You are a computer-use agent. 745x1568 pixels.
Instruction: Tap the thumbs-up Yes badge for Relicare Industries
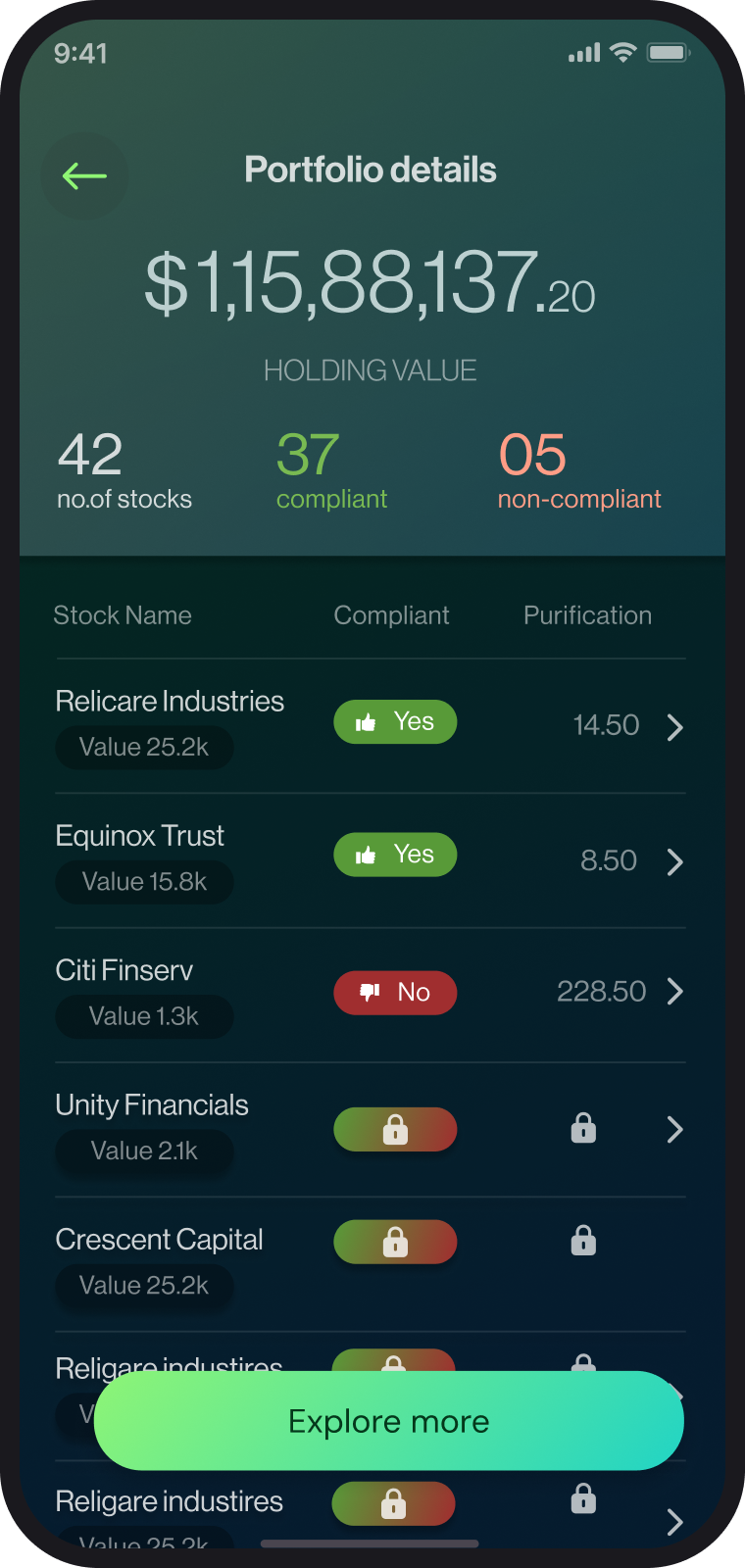pos(395,722)
